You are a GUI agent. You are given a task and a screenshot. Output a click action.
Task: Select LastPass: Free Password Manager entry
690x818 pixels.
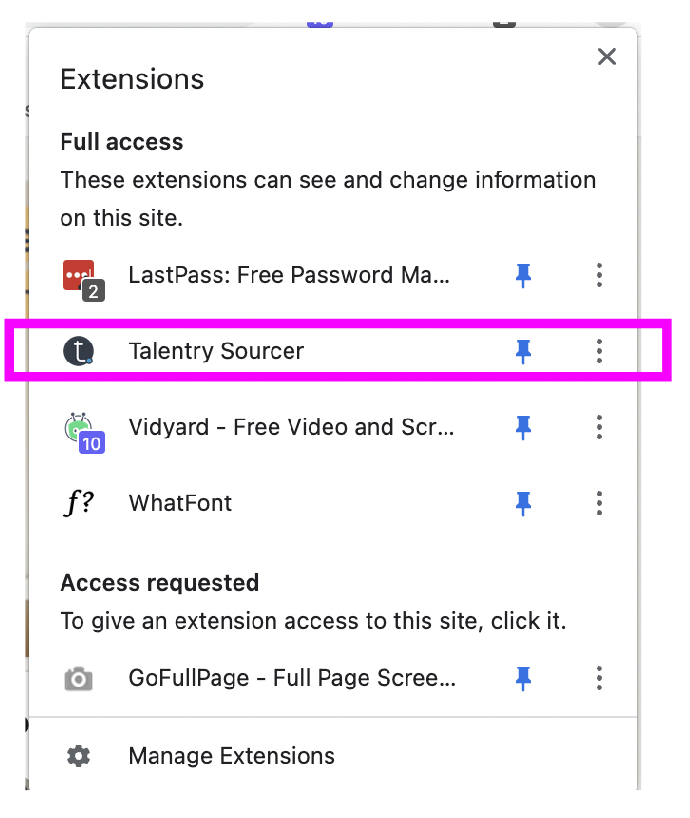click(x=289, y=275)
